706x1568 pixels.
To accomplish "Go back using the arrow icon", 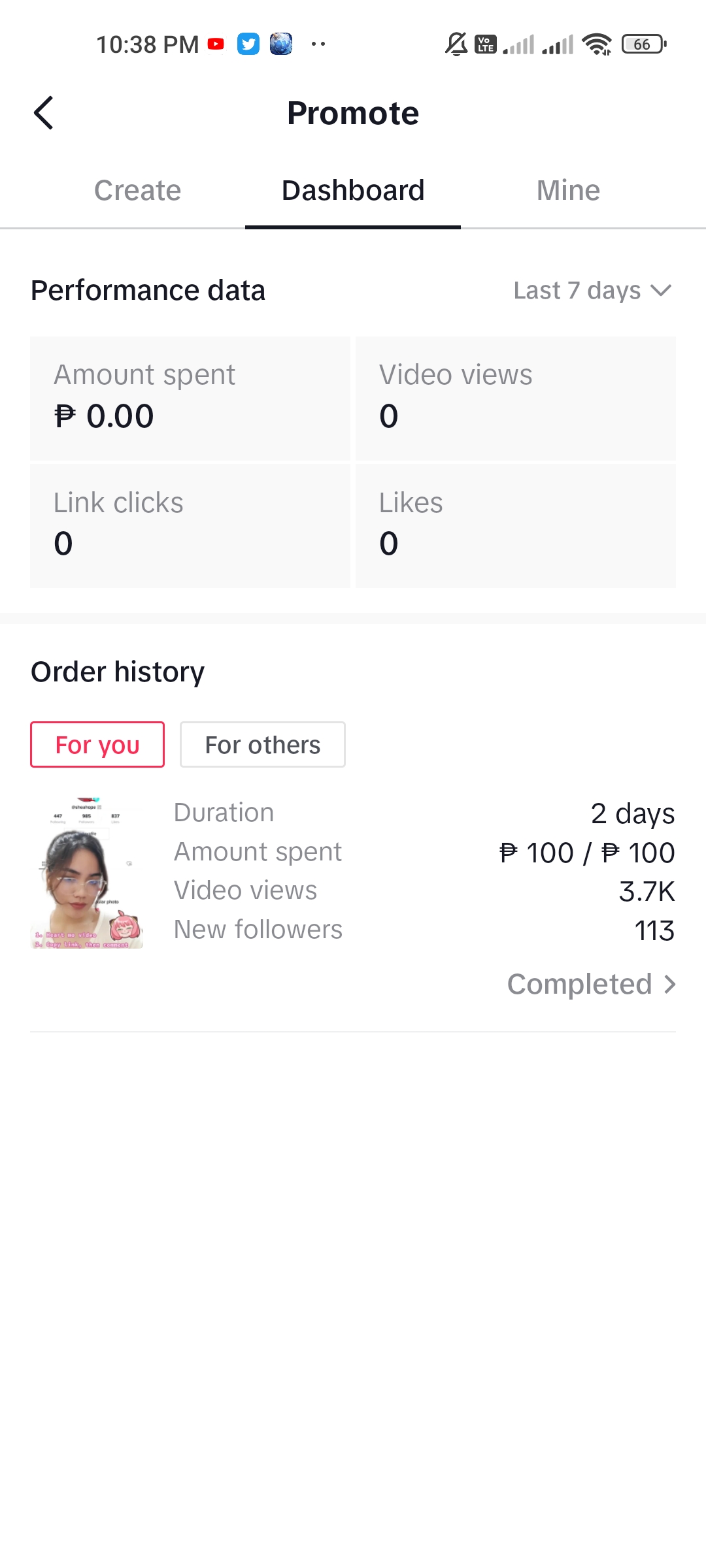I will (43, 113).
